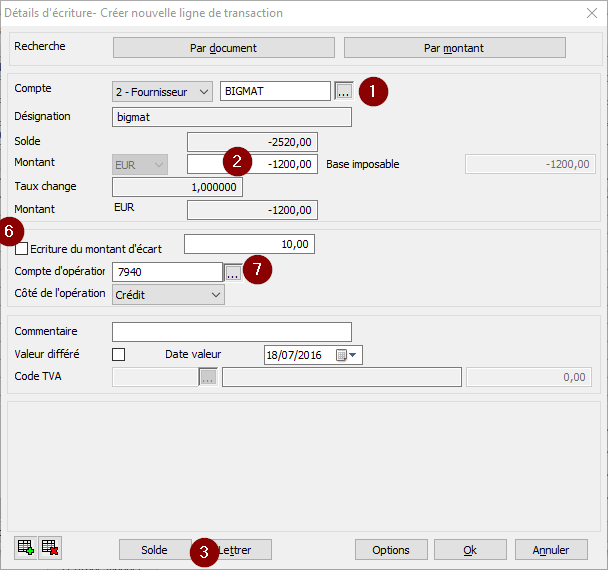Viewport: 608px width, 570px height.
Task: Confirm with the Ok button
Action: point(469,550)
